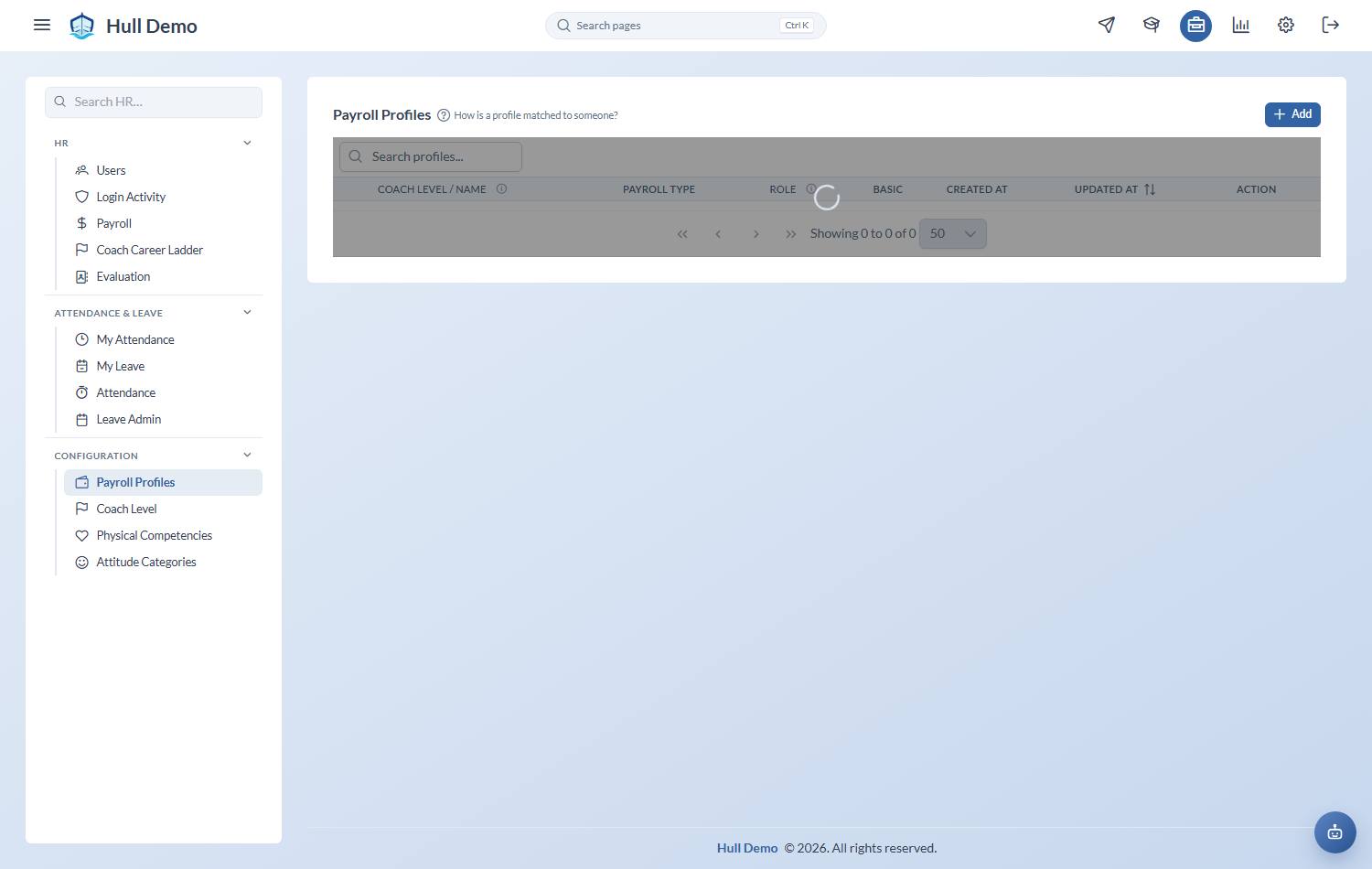Click the Add profile button
The height and width of the screenshot is (869, 1372).
(x=1292, y=114)
